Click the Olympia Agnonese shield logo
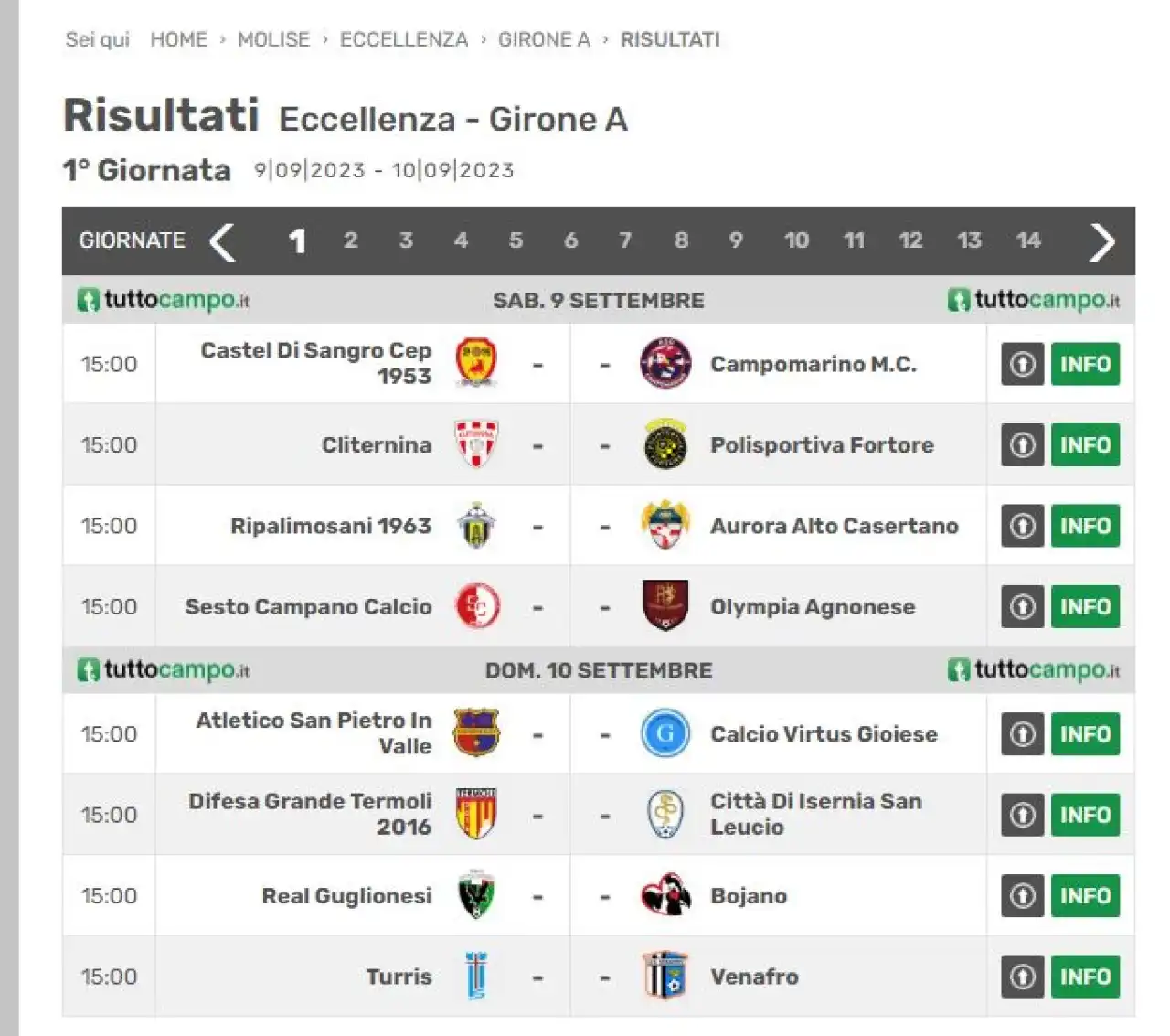1170x1036 pixels. tap(665, 606)
